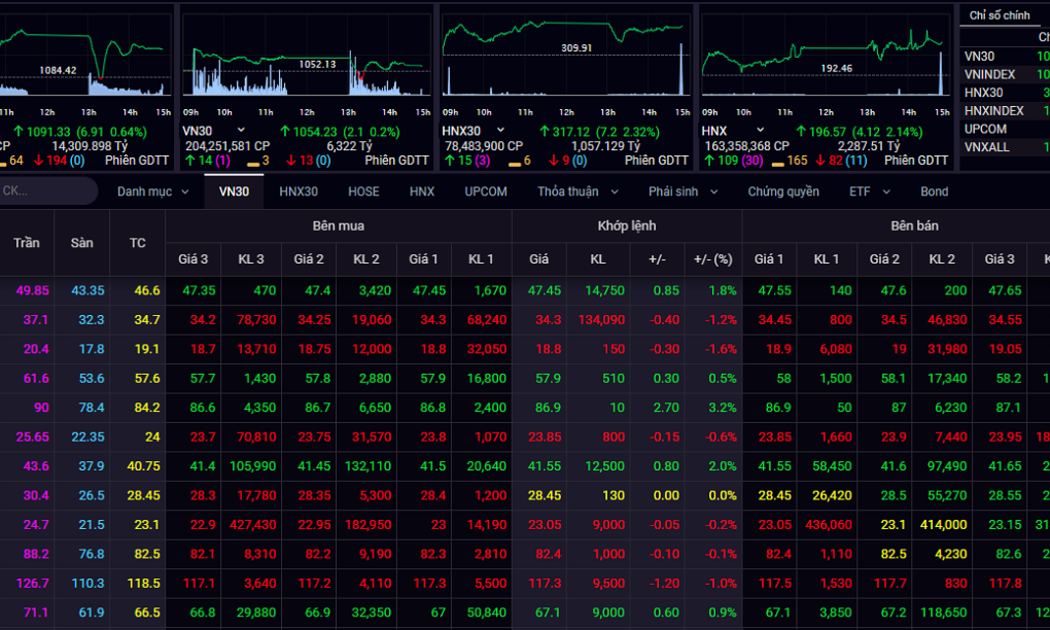Click the VN30 intraday chart thumbnail
Screen dimensions: 1050x630
(x=305, y=62)
